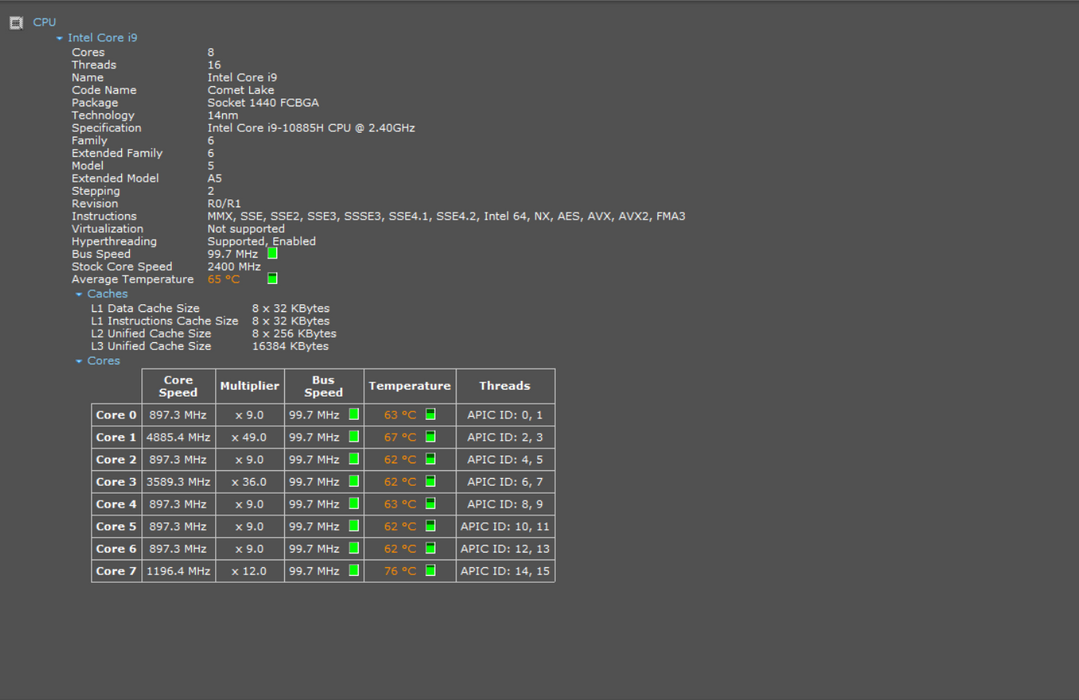
Task: Click Core 7 bus speed green indicator
Action: pos(354,571)
